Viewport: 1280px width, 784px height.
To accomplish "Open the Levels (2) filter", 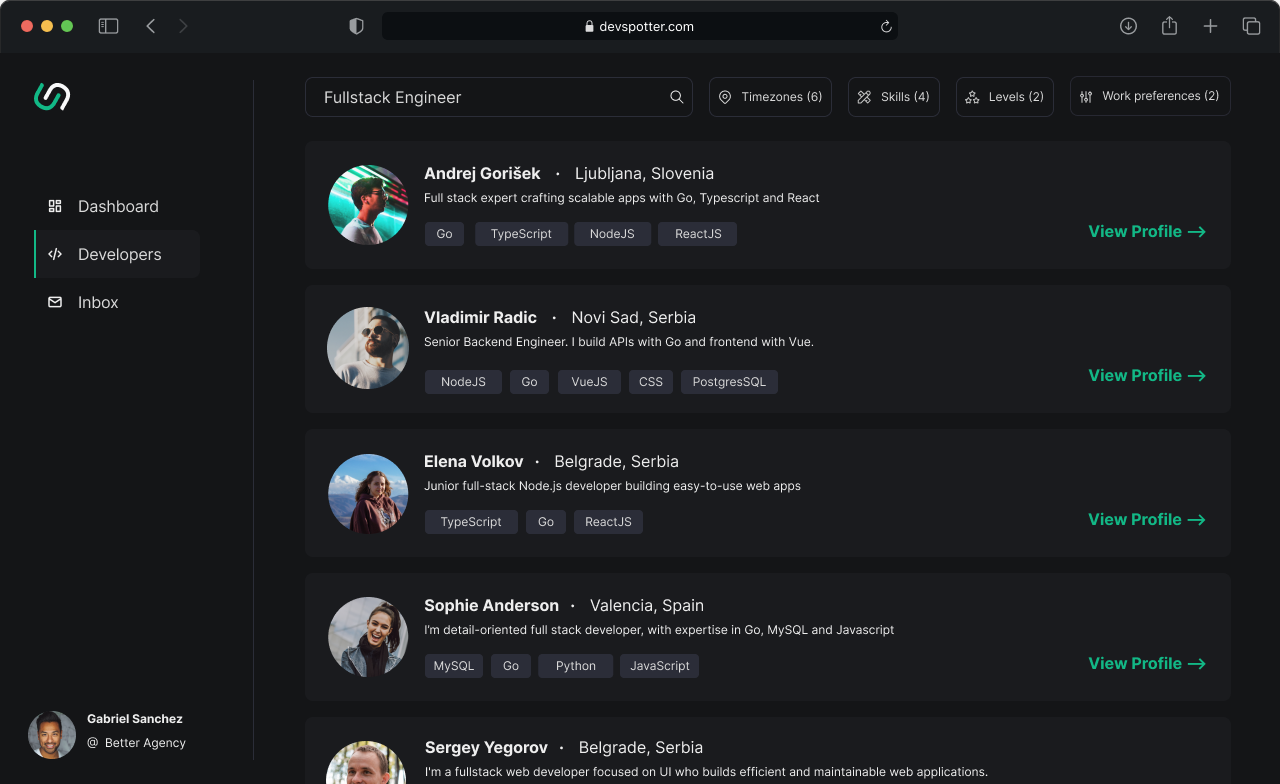I will [x=1005, y=97].
